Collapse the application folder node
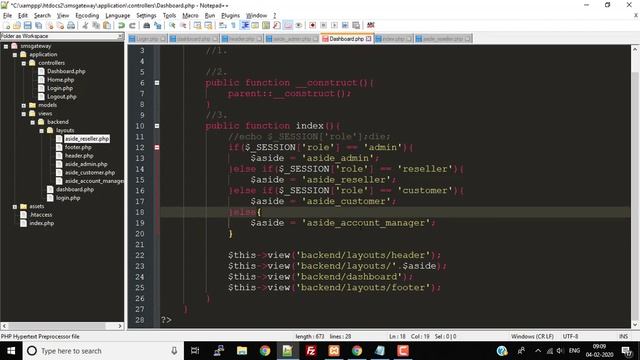 [x=15, y=55]
